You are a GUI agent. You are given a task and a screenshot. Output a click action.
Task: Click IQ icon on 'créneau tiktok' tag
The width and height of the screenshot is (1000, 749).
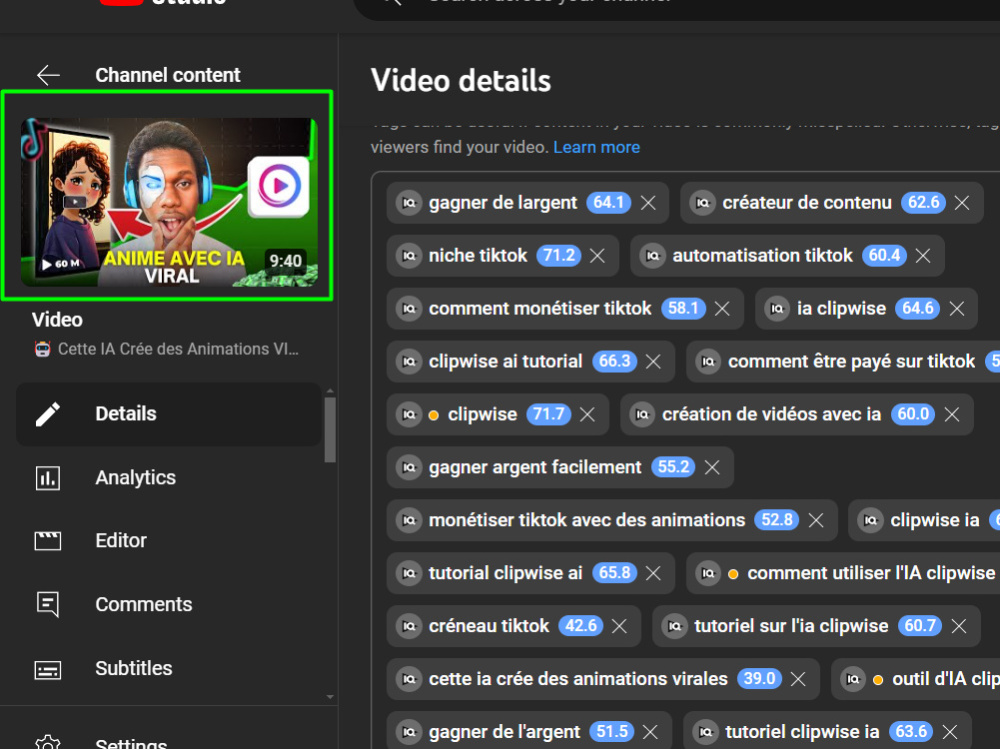point(409,627)
